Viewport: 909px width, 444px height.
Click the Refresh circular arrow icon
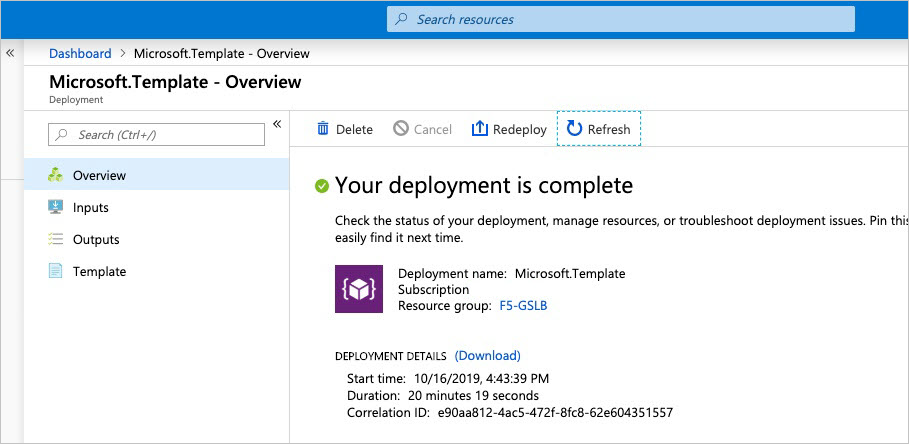coord(574,128)
